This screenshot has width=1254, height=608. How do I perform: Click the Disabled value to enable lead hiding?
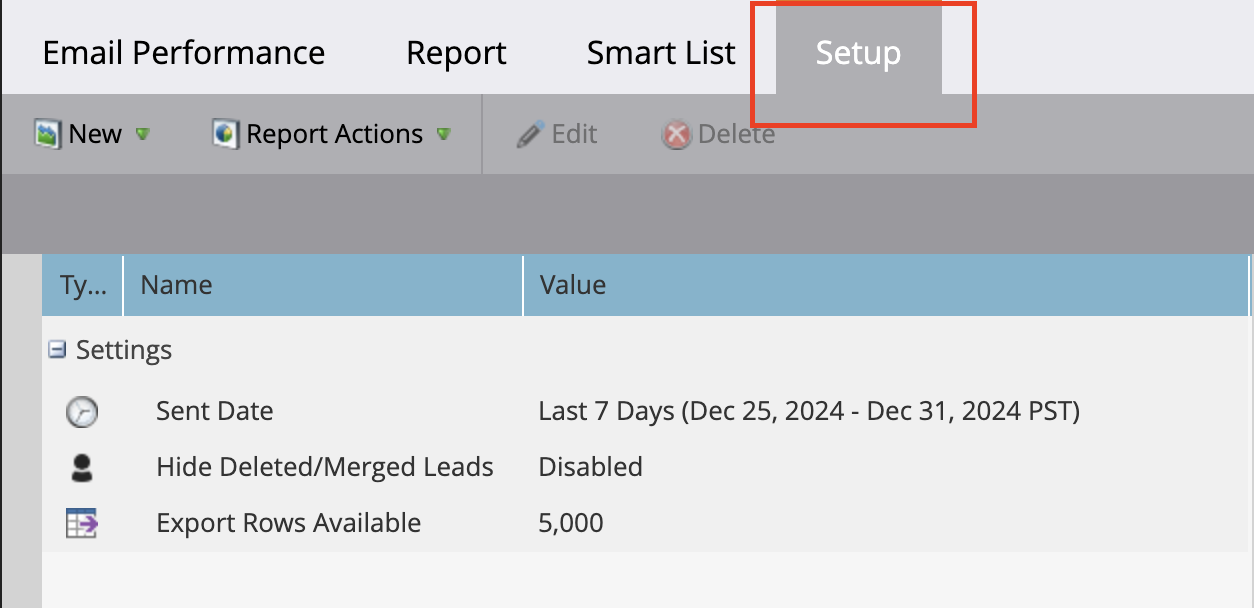590,466
